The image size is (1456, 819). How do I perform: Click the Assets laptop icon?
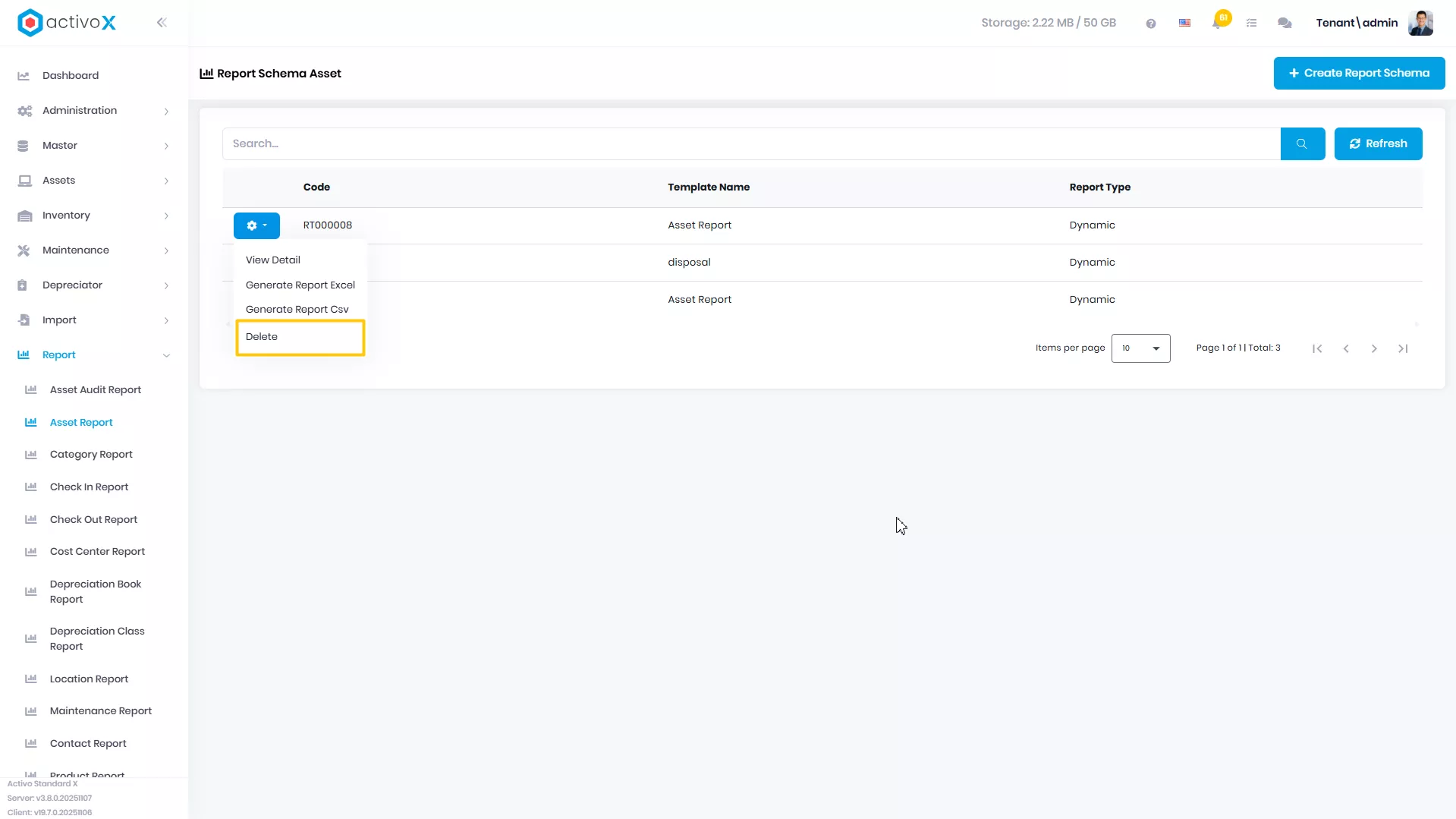coord(24,181)
